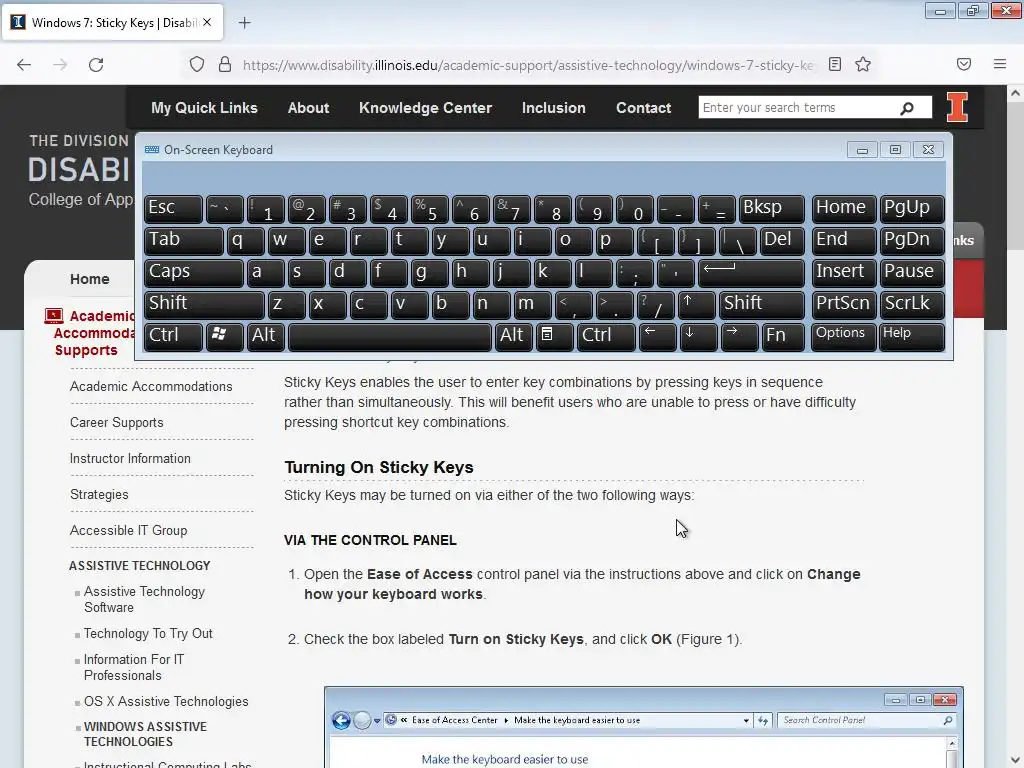Click the Bksp key
1024x768 pixels.
coord(772,208)
